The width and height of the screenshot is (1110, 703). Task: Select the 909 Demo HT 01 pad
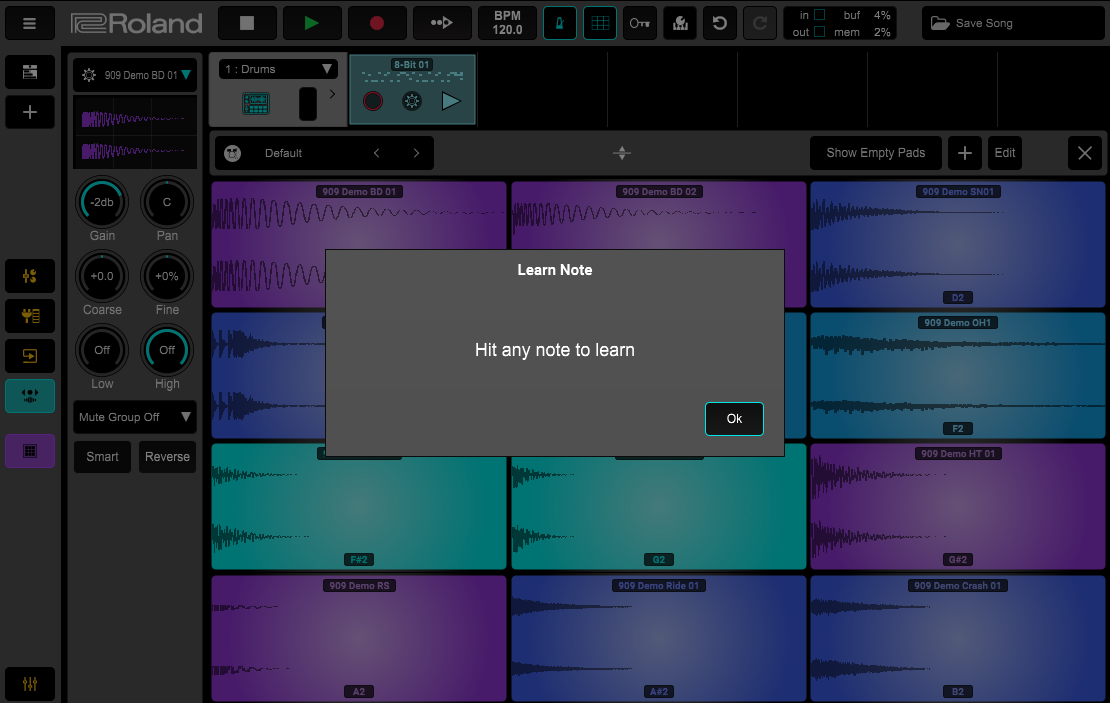[957, 506]
